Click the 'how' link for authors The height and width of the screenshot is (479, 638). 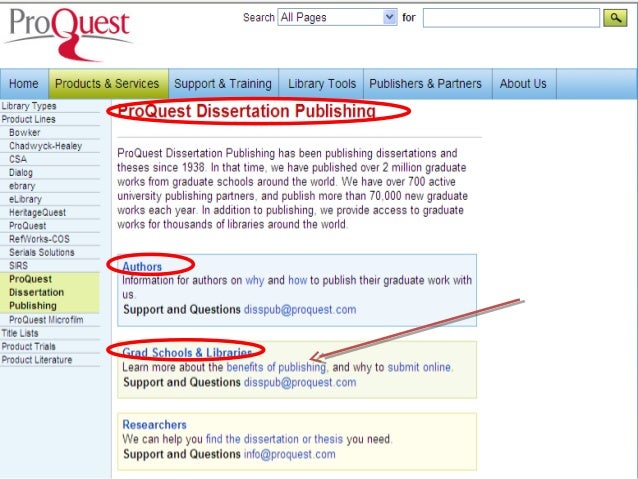coord(297,280)
